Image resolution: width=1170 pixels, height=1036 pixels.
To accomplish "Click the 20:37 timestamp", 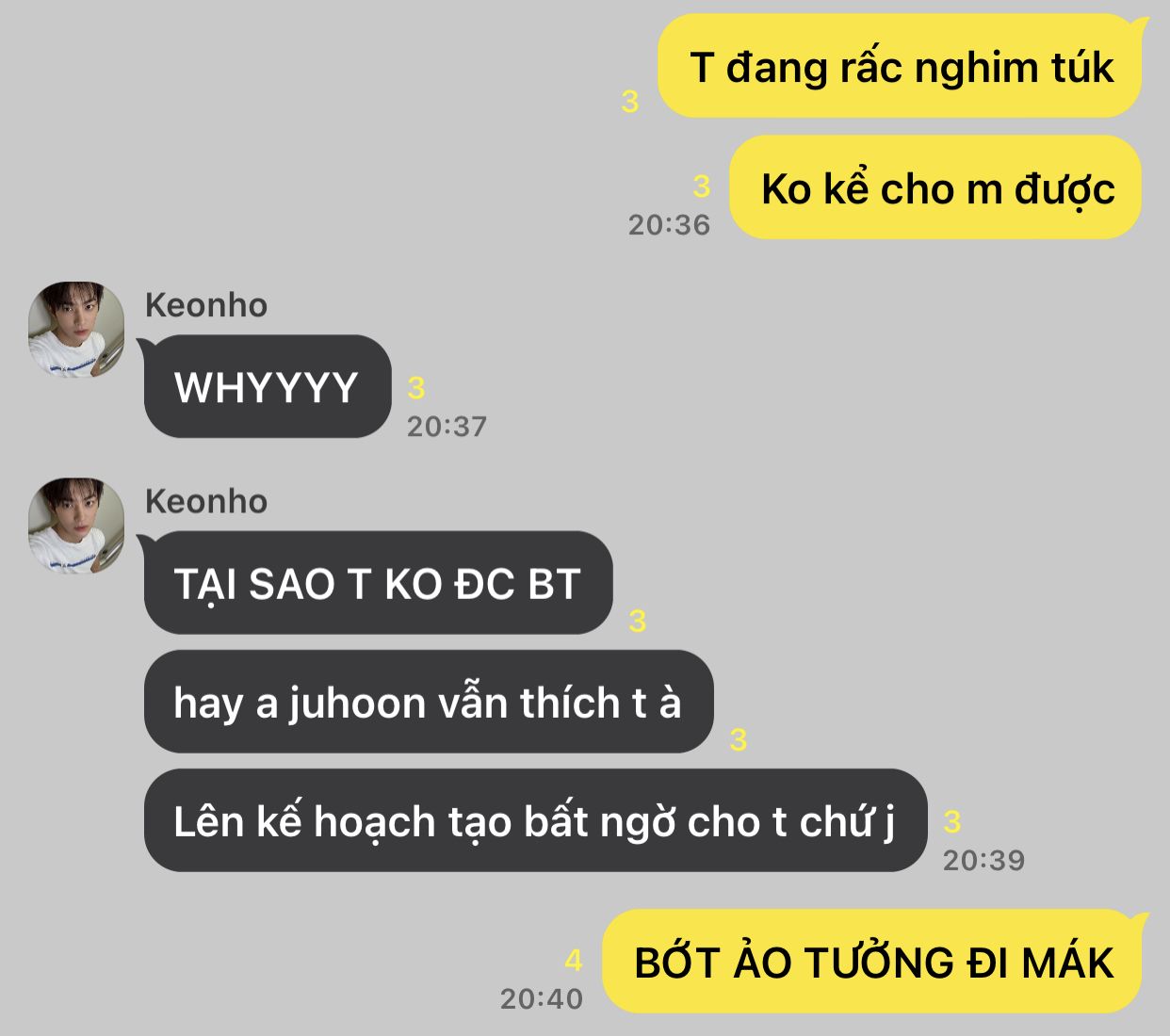I will [447, 427].
